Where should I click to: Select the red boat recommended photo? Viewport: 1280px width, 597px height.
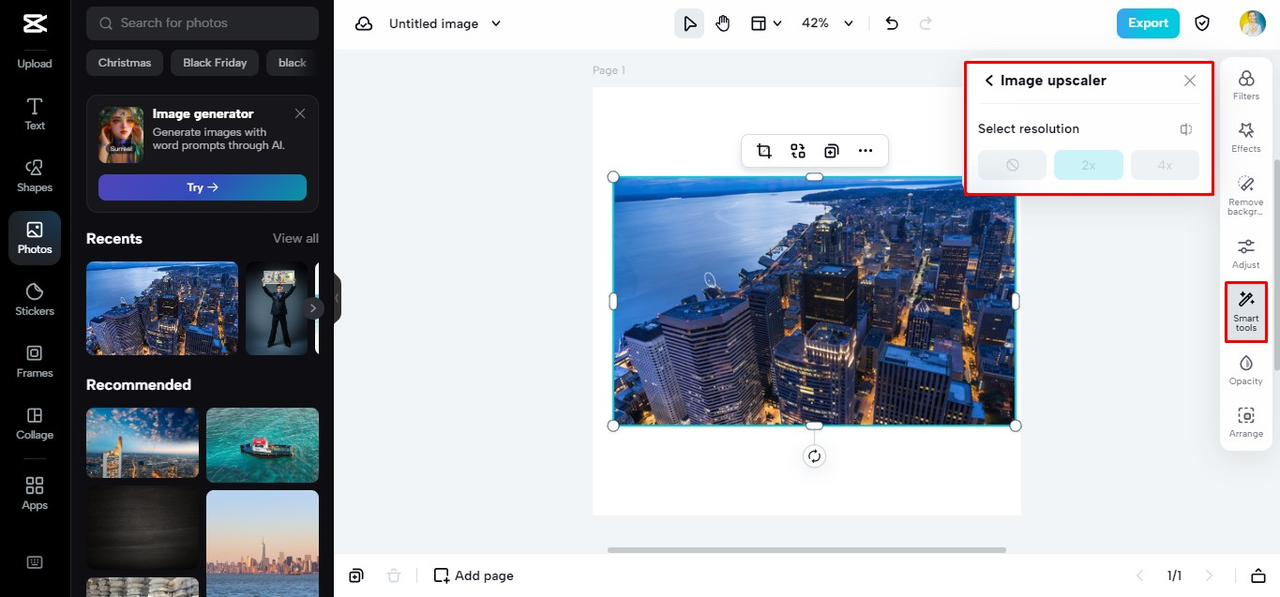pyautogui.click(x=262, y=445)
